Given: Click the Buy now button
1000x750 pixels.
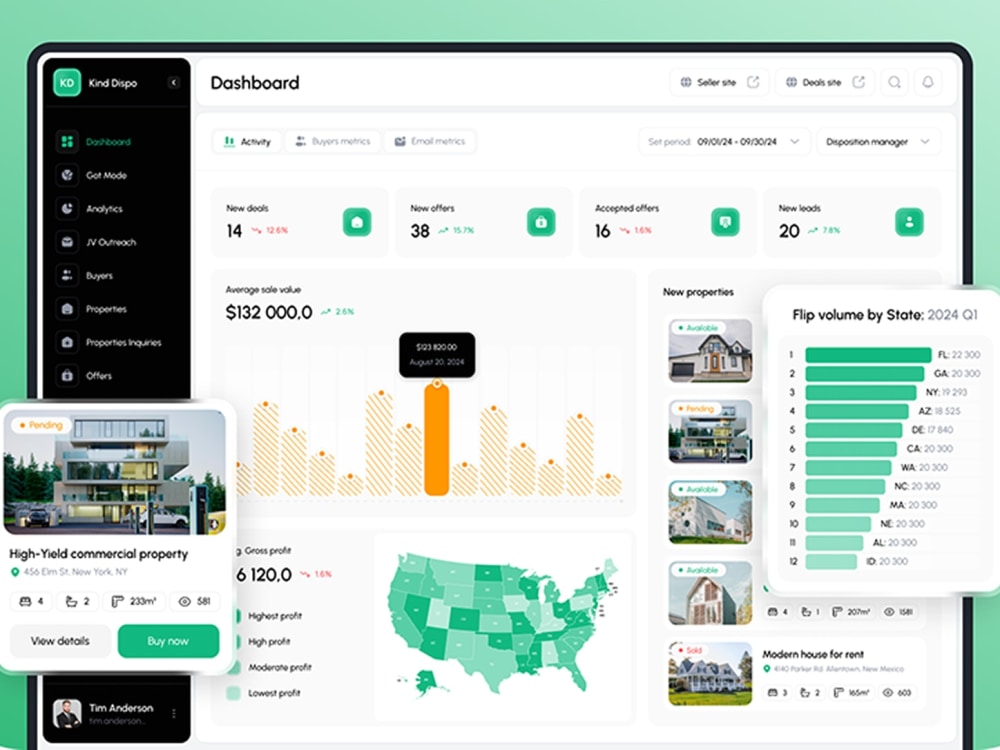Looking at the screenshot, I should pyautogui.click(x=168, y=641).
